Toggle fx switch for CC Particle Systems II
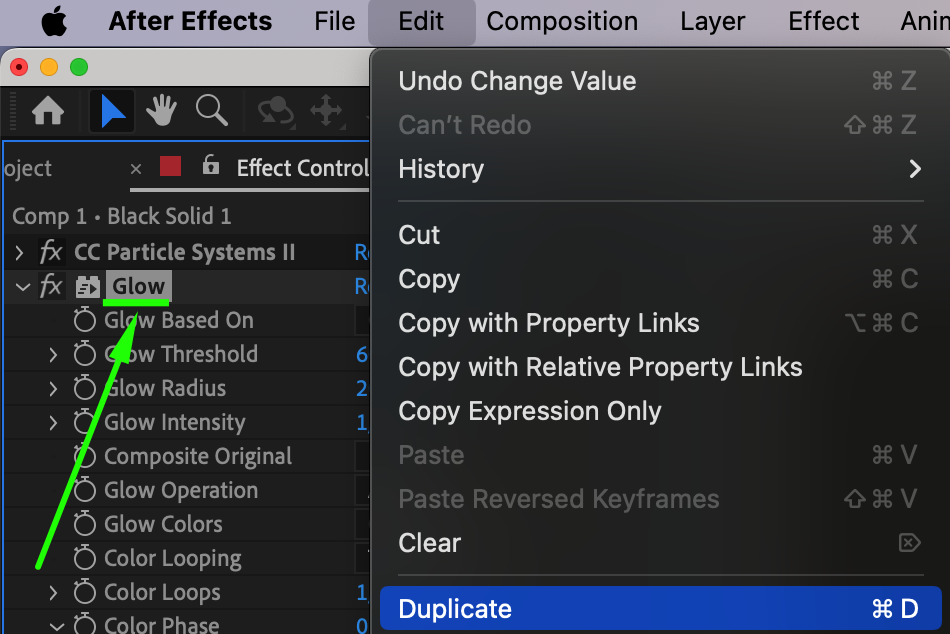950x634 pixels. pos(51,252)
